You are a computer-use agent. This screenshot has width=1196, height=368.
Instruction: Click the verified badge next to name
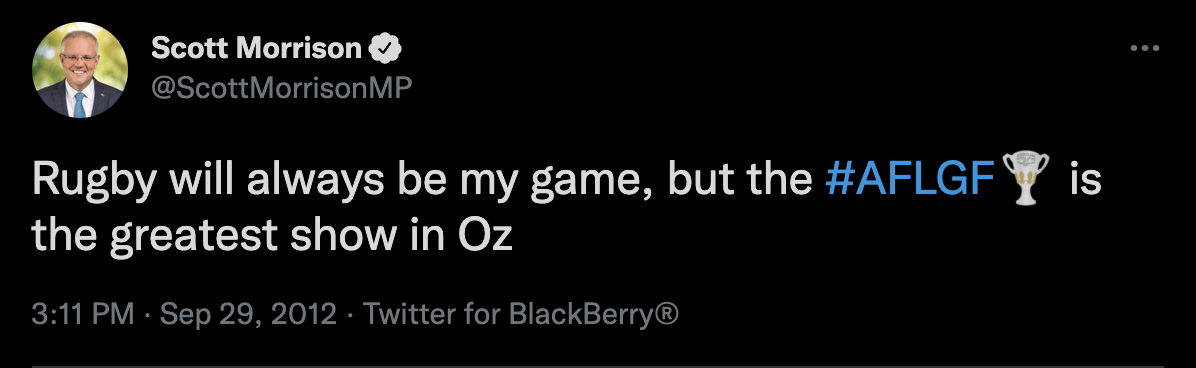385,50
